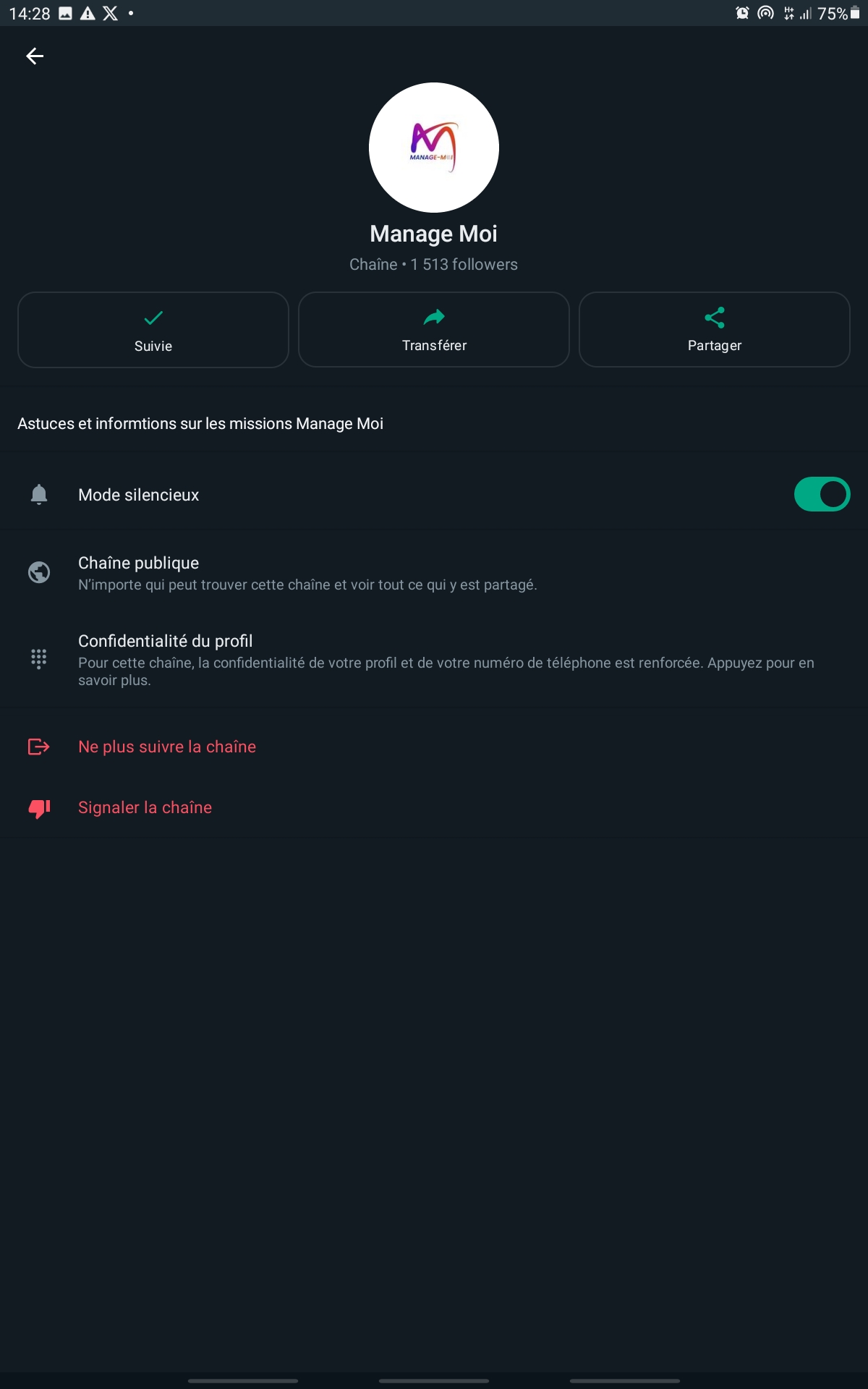Image resolution: width=868 pixels, height=1389 pixels.
Task: Tap the Mode silencieux label
Action: [138, 495]
